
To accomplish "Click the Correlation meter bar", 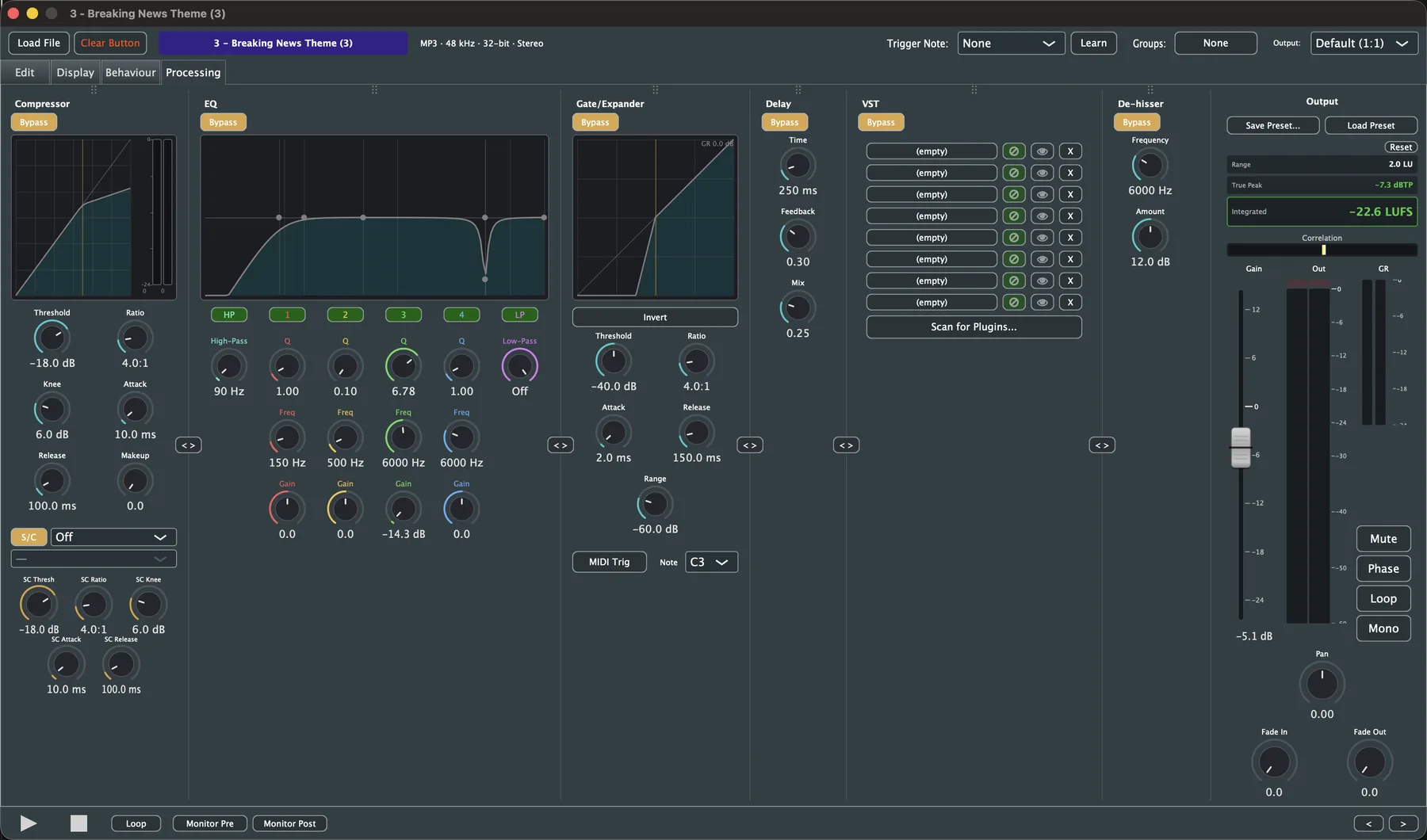I will pyautogui.click(x=1322, y=250).
